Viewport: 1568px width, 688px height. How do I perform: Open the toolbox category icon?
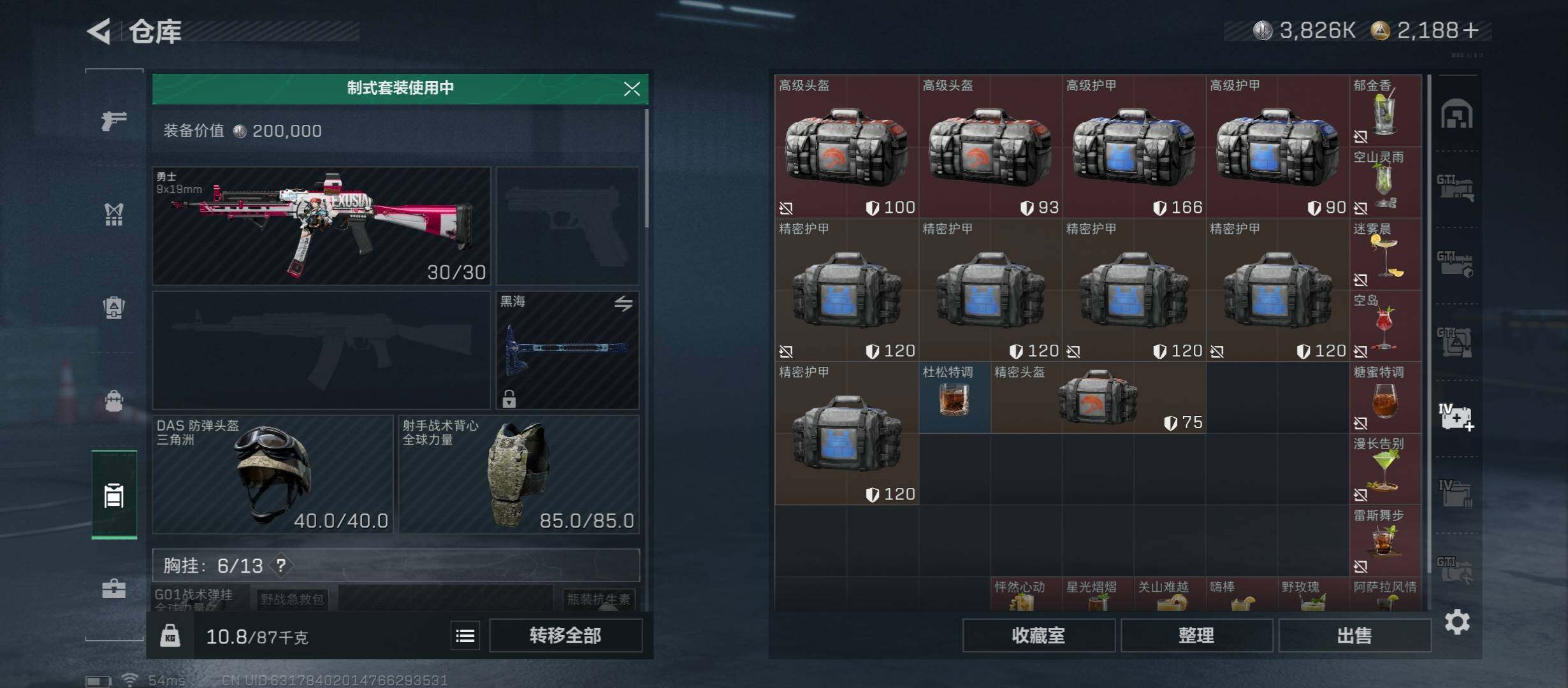point(114,587)
